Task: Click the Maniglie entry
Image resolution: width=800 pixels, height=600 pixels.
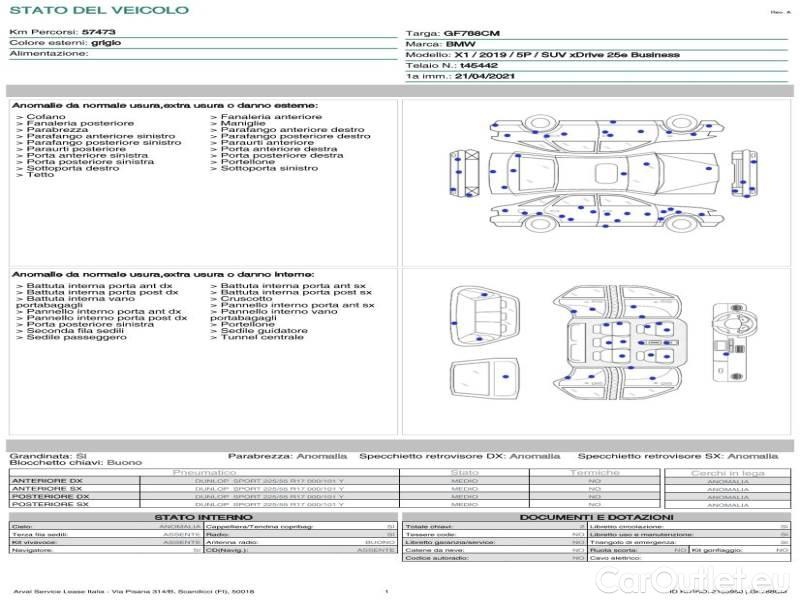Action: tap(238, 123)
